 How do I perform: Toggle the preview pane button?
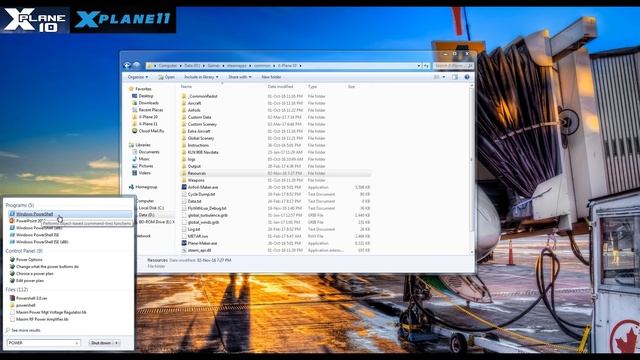tap(455, 77)
